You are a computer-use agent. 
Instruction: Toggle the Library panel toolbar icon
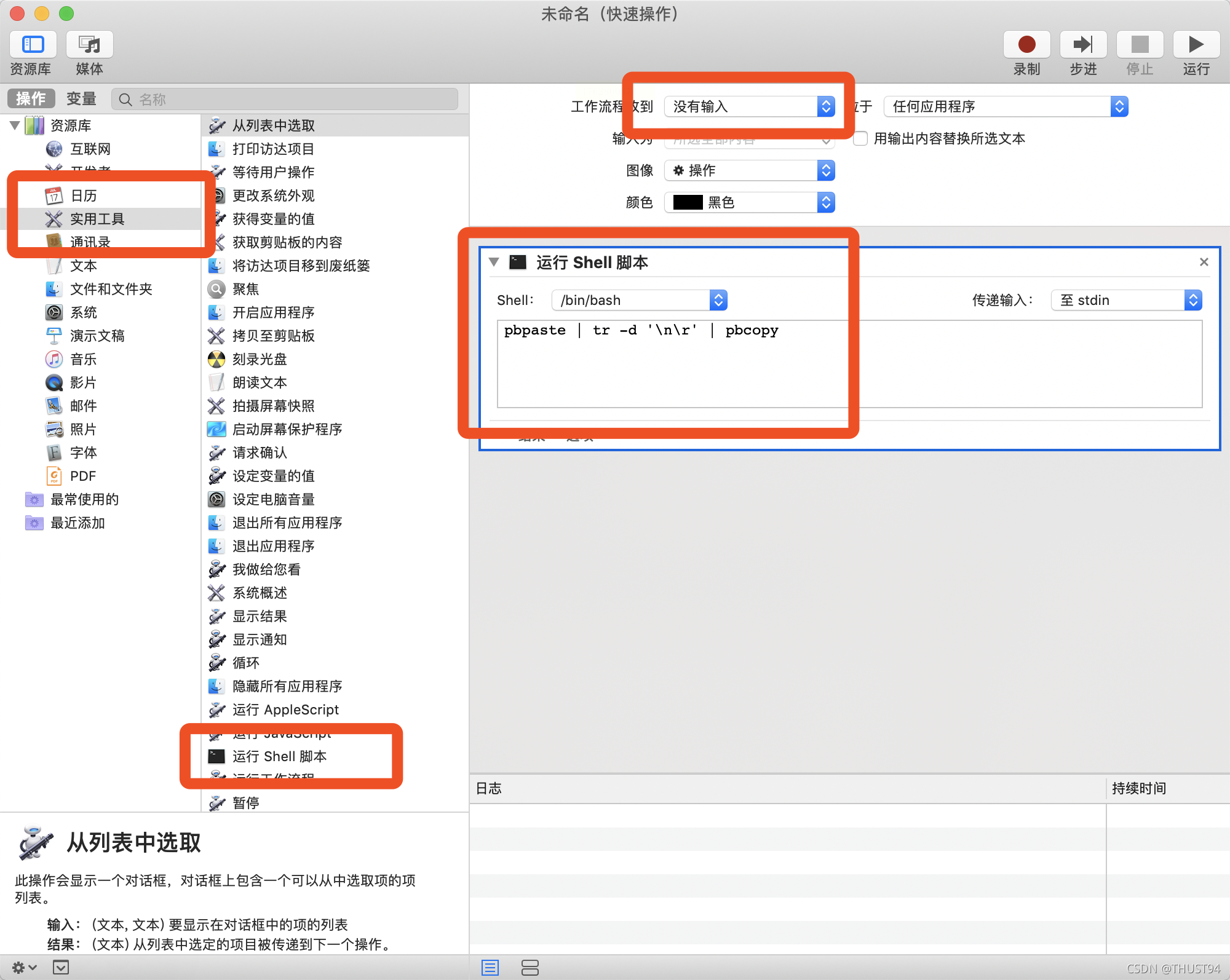33,45
